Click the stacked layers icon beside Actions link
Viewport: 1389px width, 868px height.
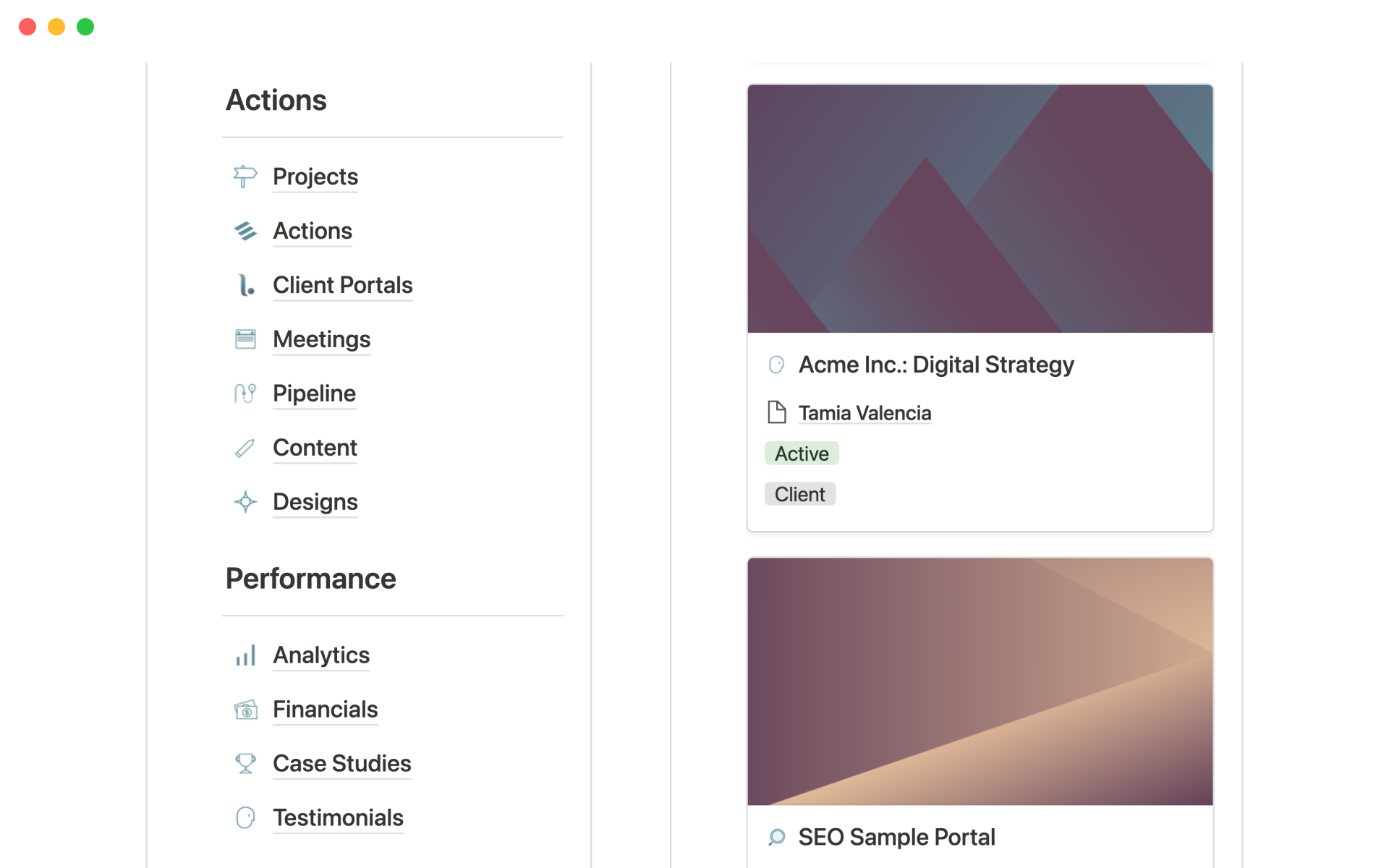245,231
